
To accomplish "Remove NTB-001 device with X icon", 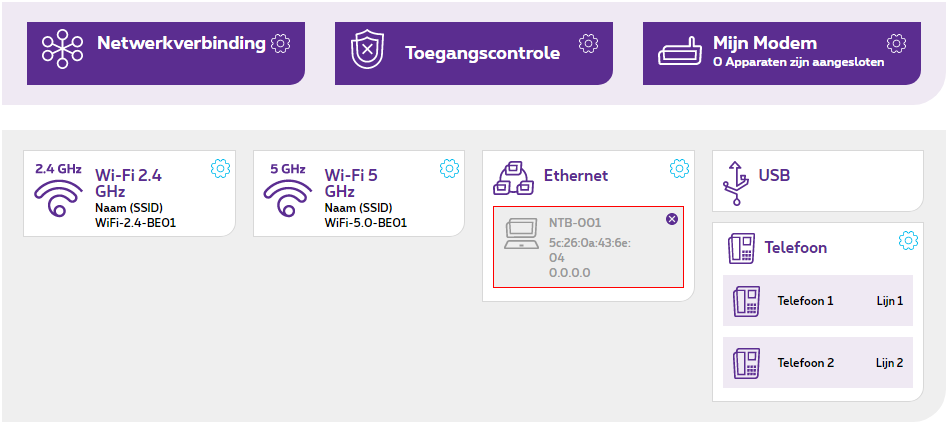I will point(672,219).
